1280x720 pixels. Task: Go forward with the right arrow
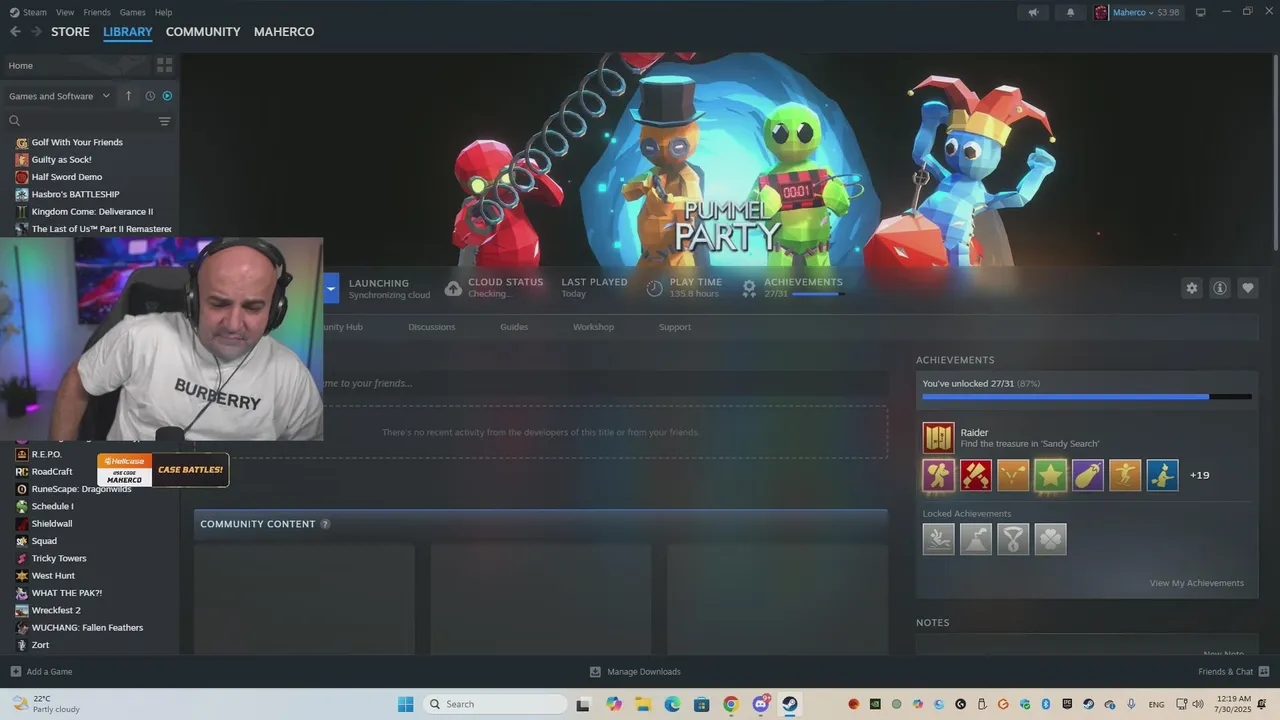(x=36, y=32)
